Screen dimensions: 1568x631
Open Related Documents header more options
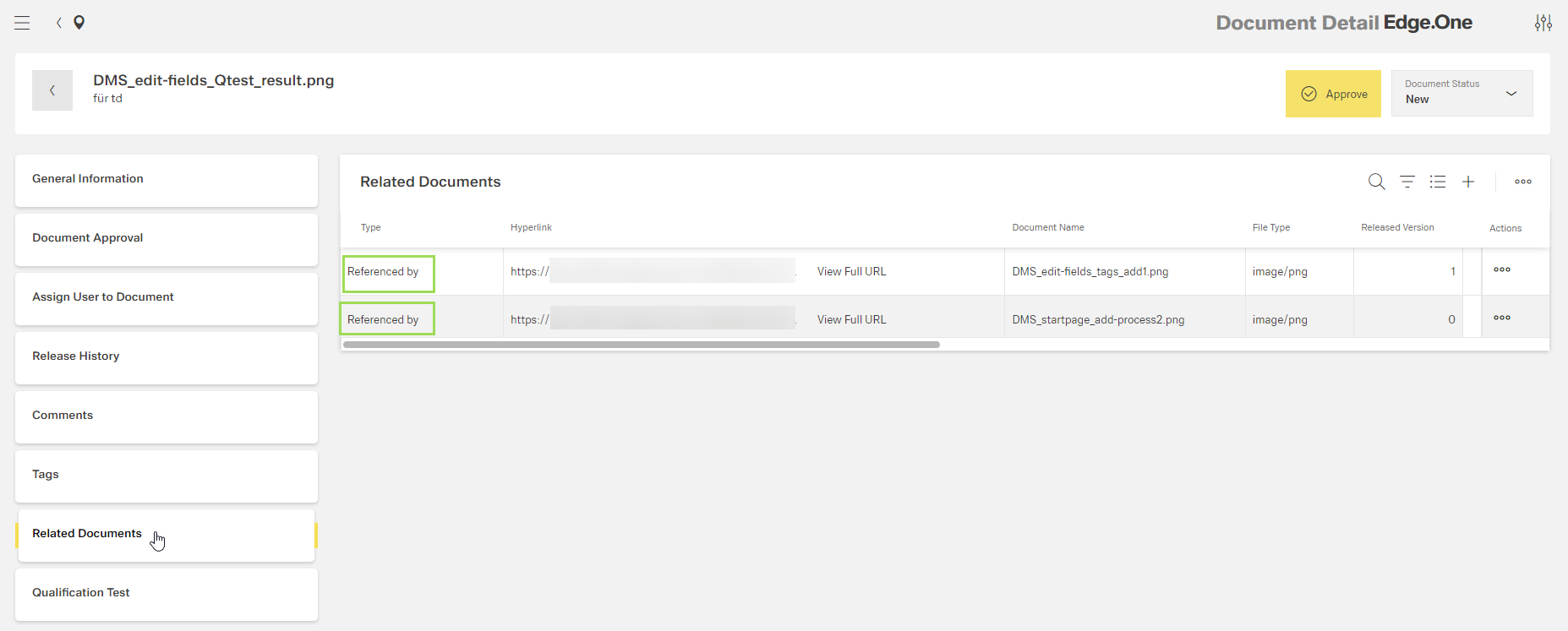[x=1522, y=182]
